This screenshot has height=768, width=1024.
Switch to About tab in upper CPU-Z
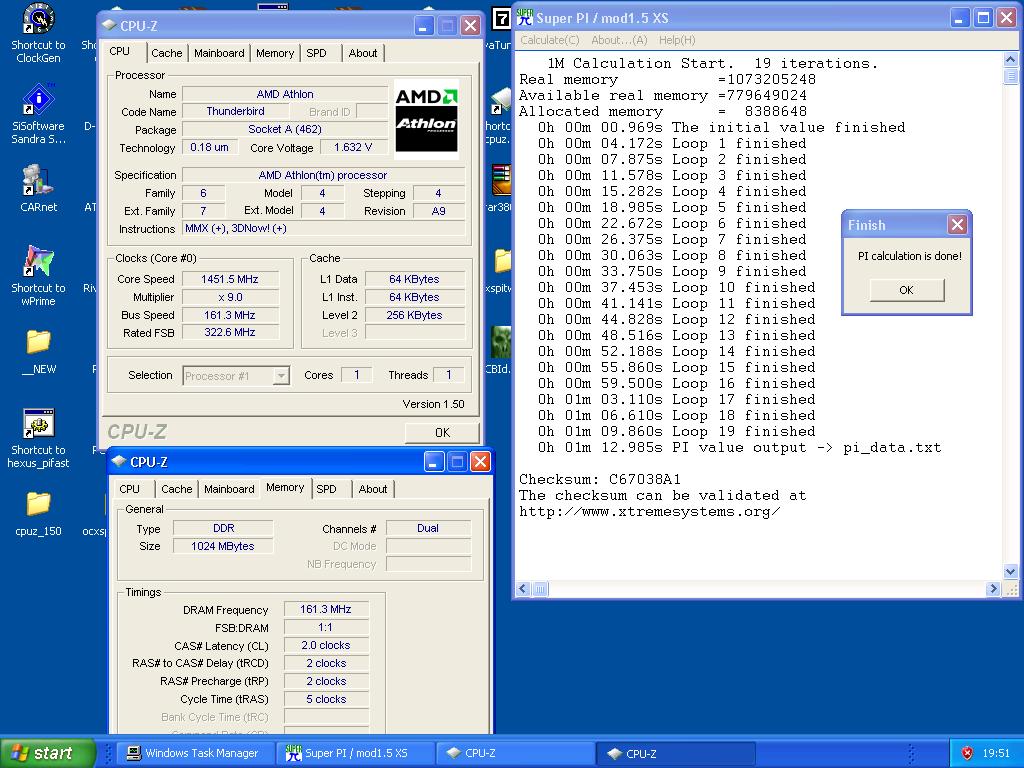click(x=362, y=53)
